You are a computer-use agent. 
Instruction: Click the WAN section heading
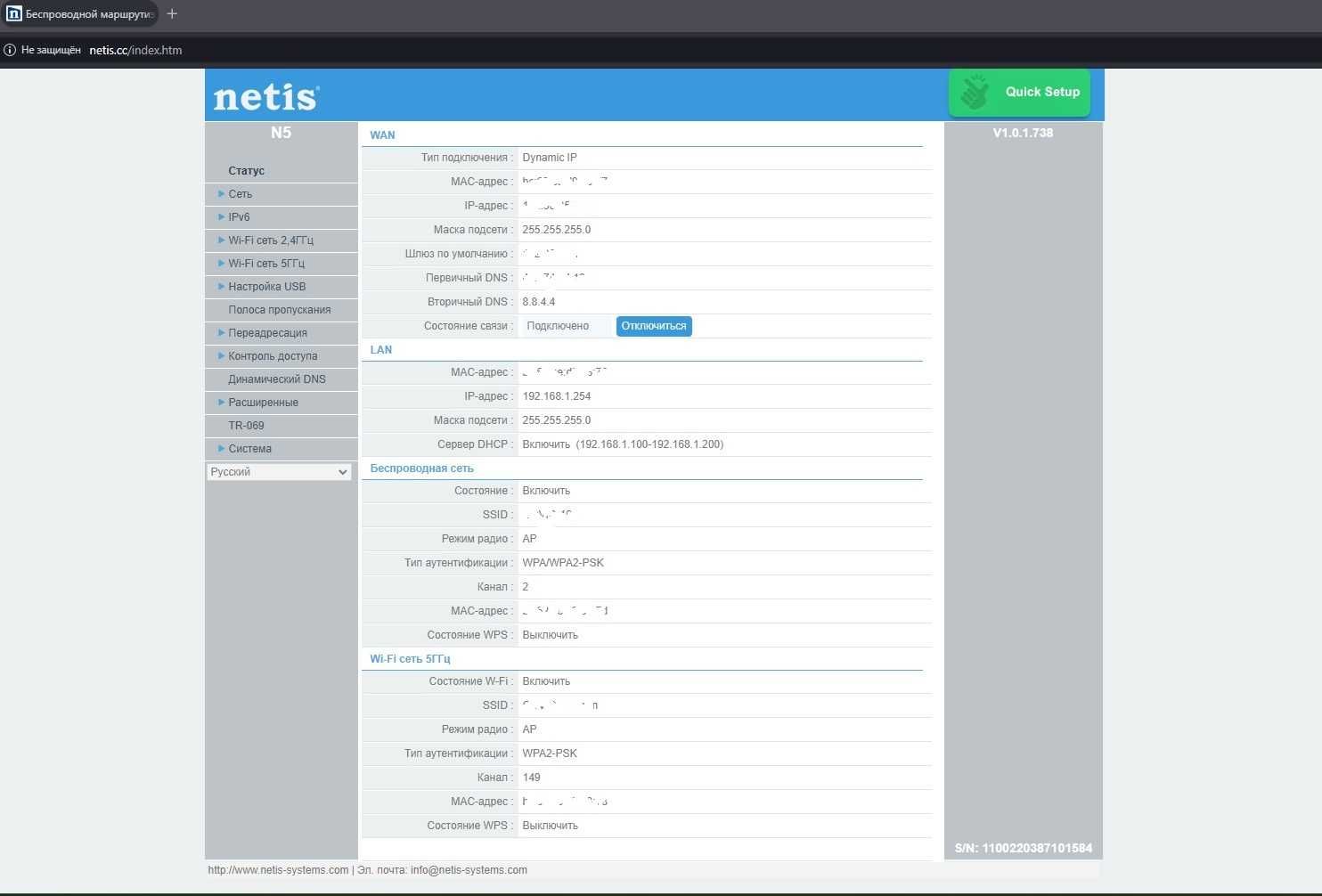[382, 135]
